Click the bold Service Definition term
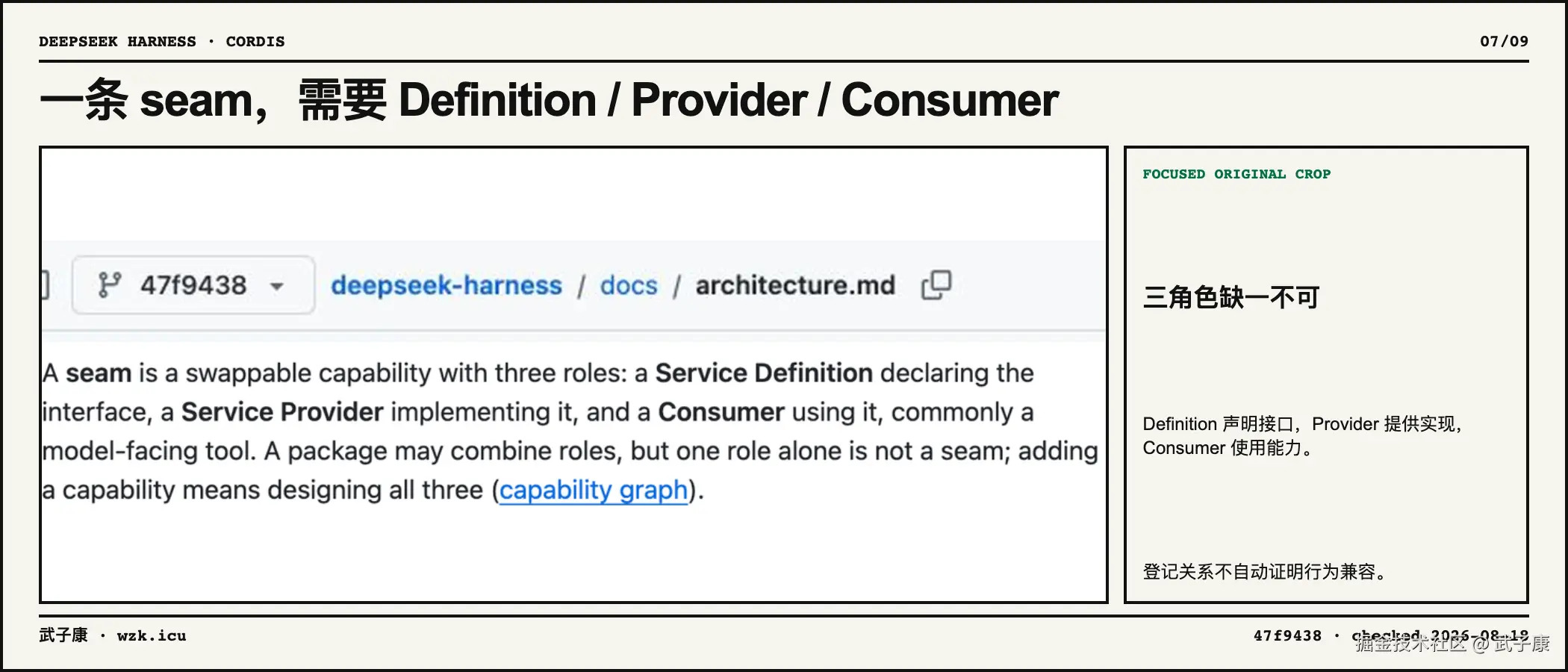The width and height of the screenshot is (1568, 672). click(764, 373)
